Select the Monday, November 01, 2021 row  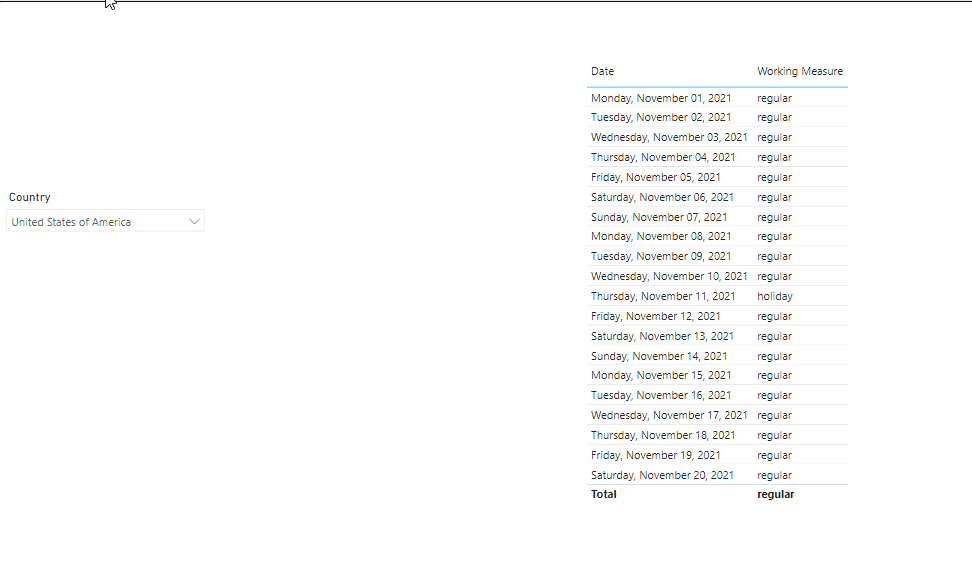click(717, 98)
